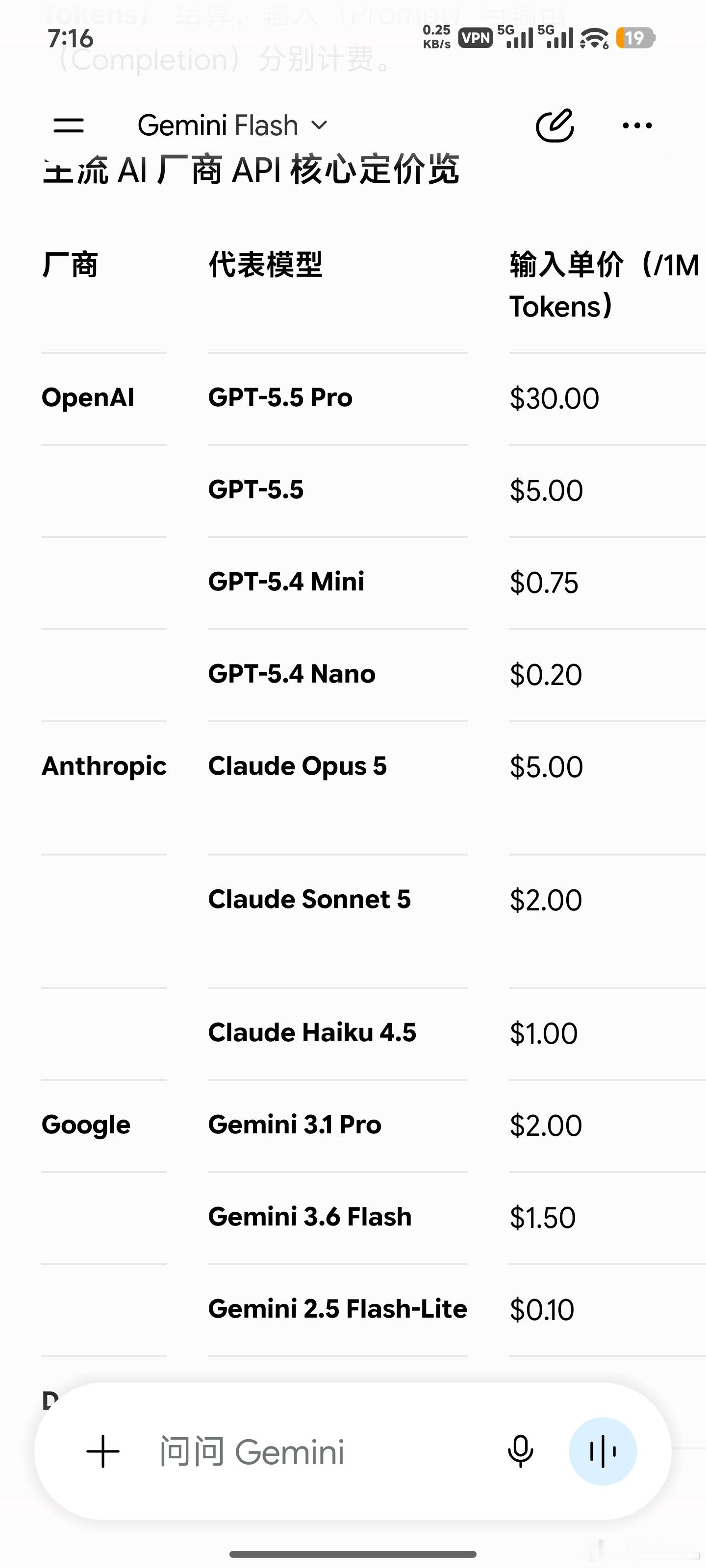Tap the microphone voice input icon
706x1568 pixels.
click(x=520, y=1452)
